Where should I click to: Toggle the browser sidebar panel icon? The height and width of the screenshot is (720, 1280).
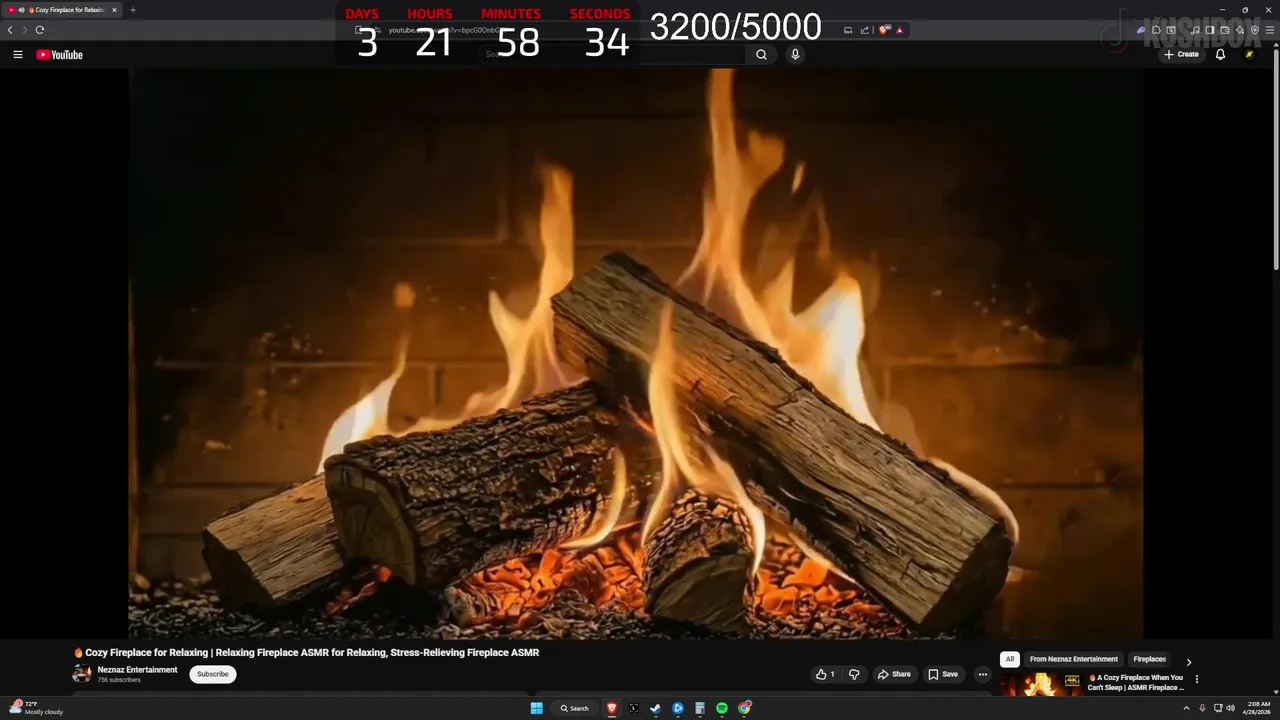(x=1210, y=30)
